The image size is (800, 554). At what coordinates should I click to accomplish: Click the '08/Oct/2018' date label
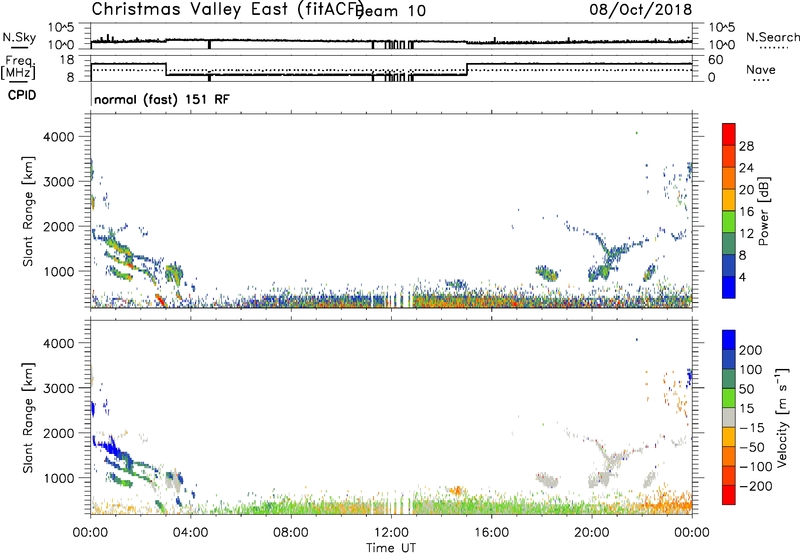(641, 9)
